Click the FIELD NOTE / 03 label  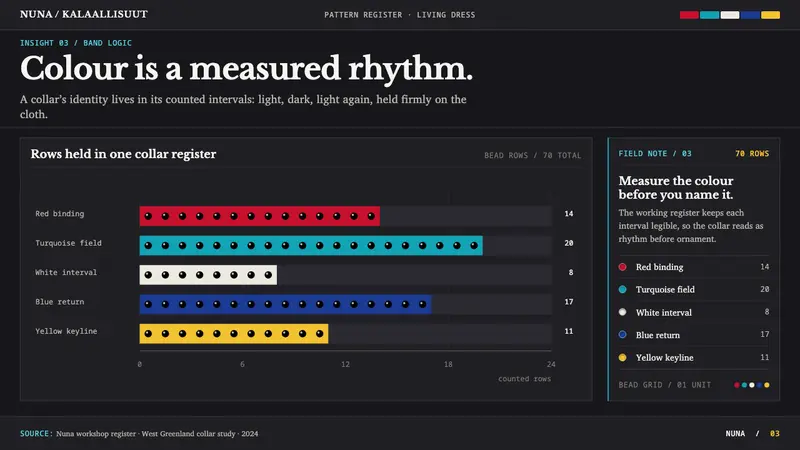[x=655, y=154]
